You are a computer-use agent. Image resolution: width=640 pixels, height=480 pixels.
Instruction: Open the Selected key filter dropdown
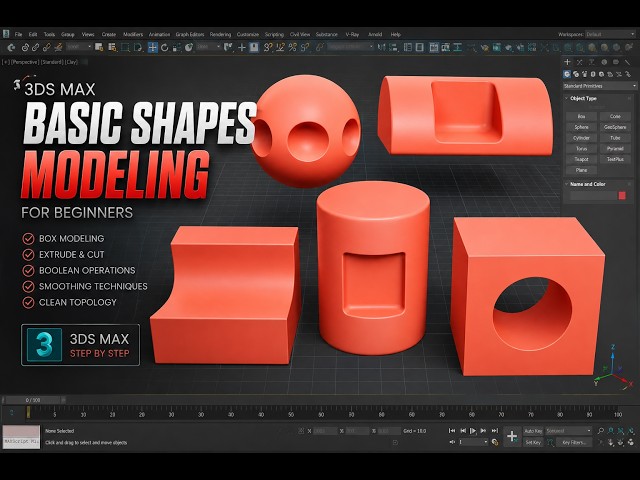click(x=569, y=431)
